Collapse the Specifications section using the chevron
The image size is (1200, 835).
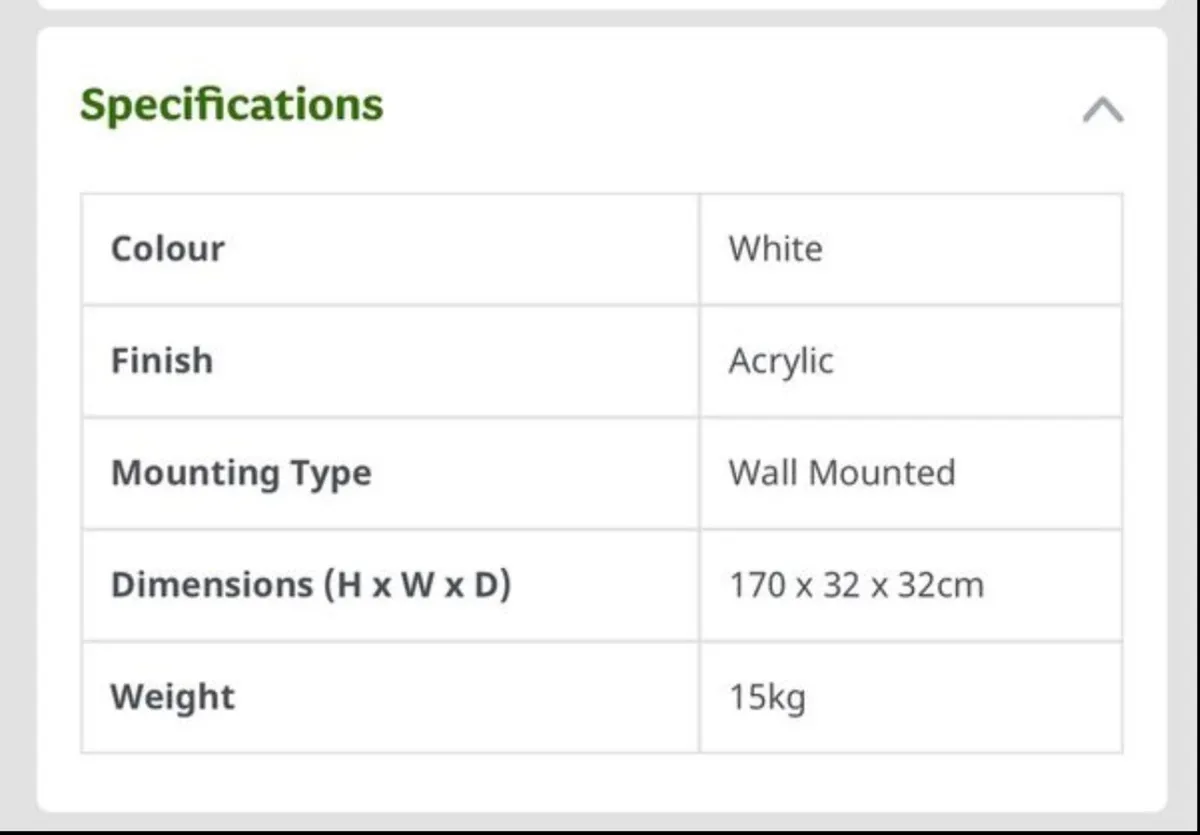[1102, 109]
